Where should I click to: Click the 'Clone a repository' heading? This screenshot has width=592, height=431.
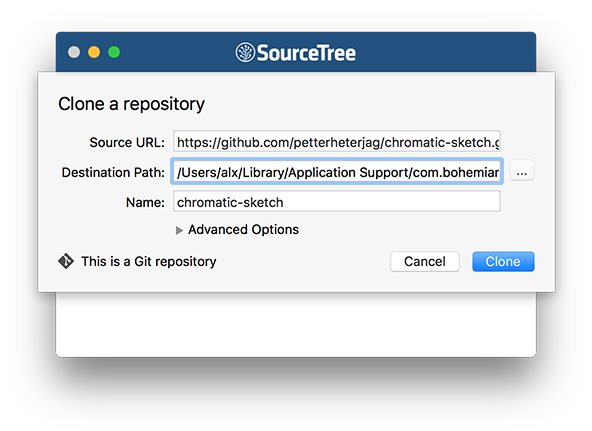tap(131, 104)
